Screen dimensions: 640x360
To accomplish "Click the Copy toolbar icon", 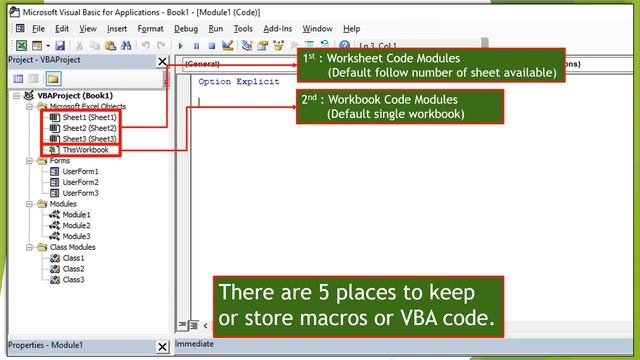I will [x=95, y=45].
